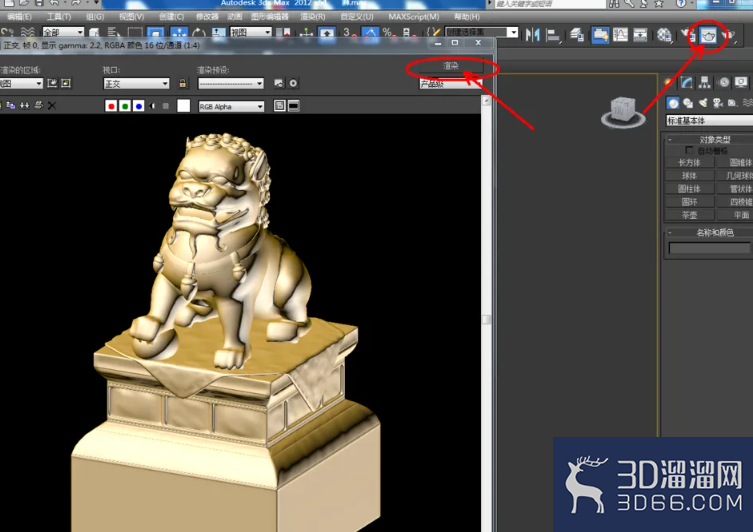This screenshot has width=753, height=532.
Task: Open the reference coordinate 视图 dropdown
Action: [251, 32]
